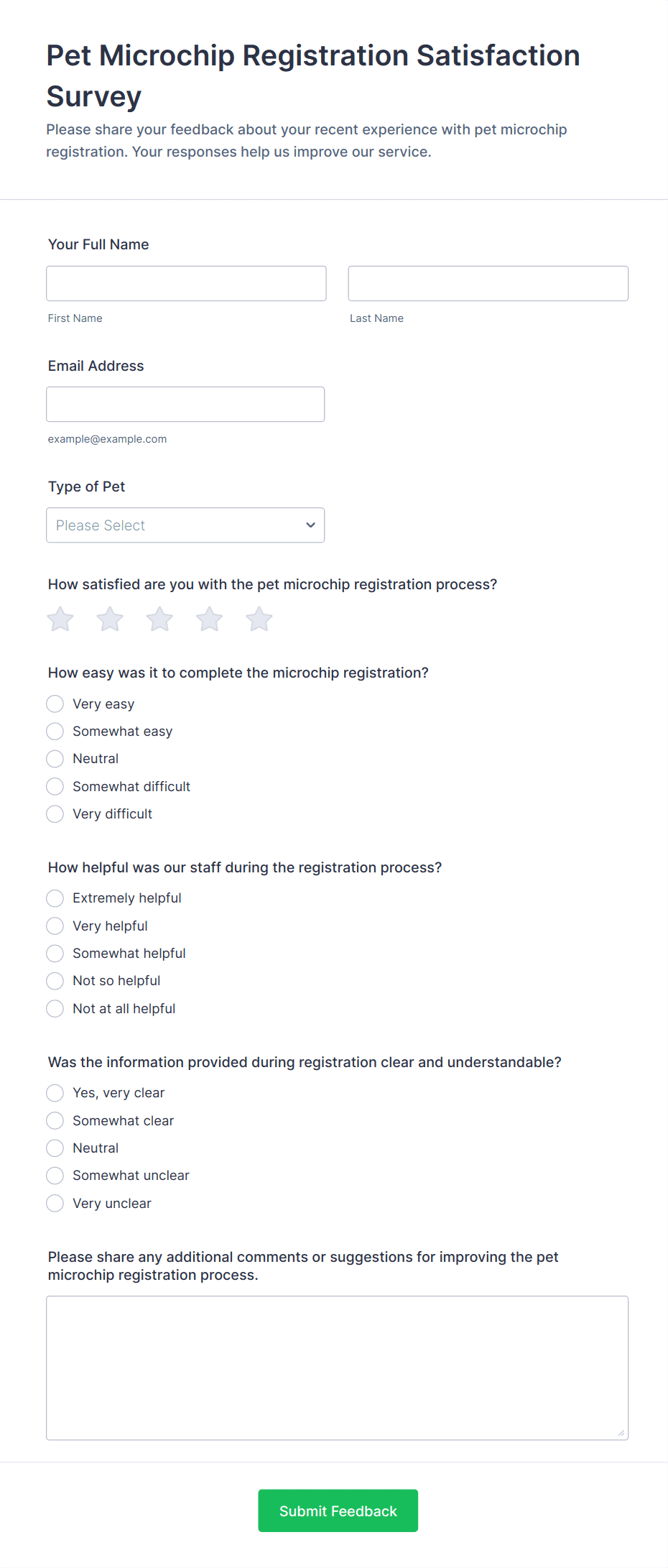This screenshot has width=668, height=1568.
Task: Give five stars for satisfaction
Action: pyautogui.click(x=259, y=618)
